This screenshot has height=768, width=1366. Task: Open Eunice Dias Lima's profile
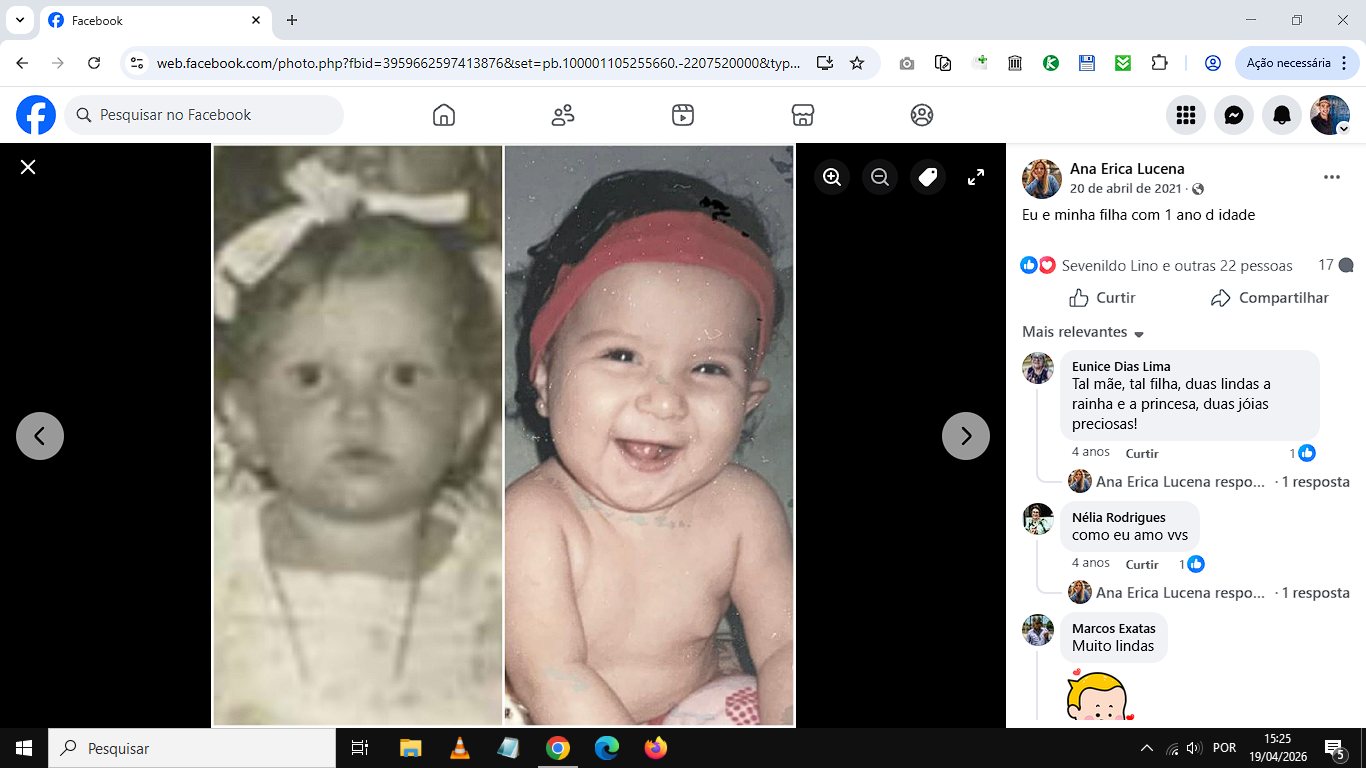(x=1121, y=366)
